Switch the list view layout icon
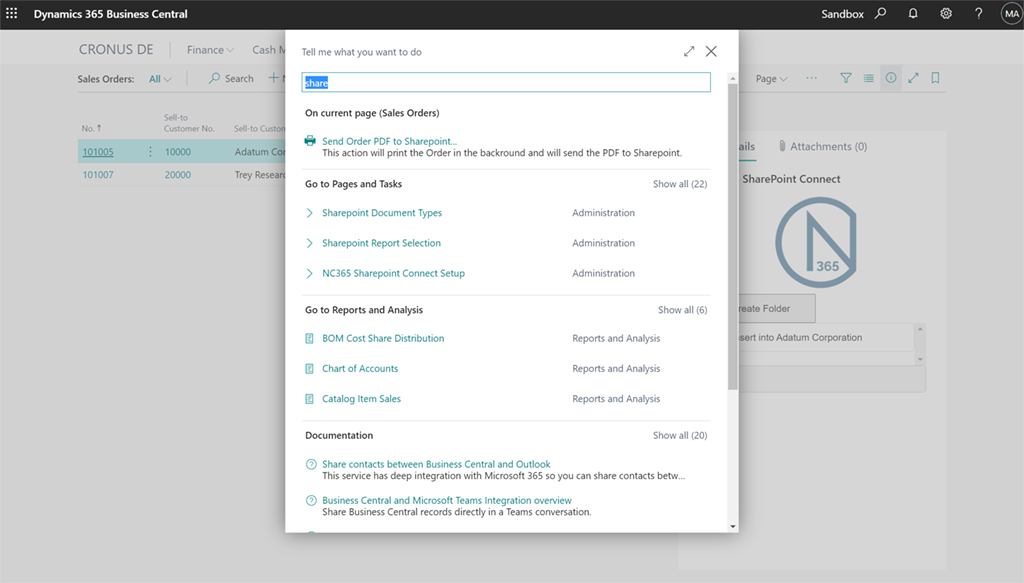This screenshot has width=1024, height=583. 869,78
